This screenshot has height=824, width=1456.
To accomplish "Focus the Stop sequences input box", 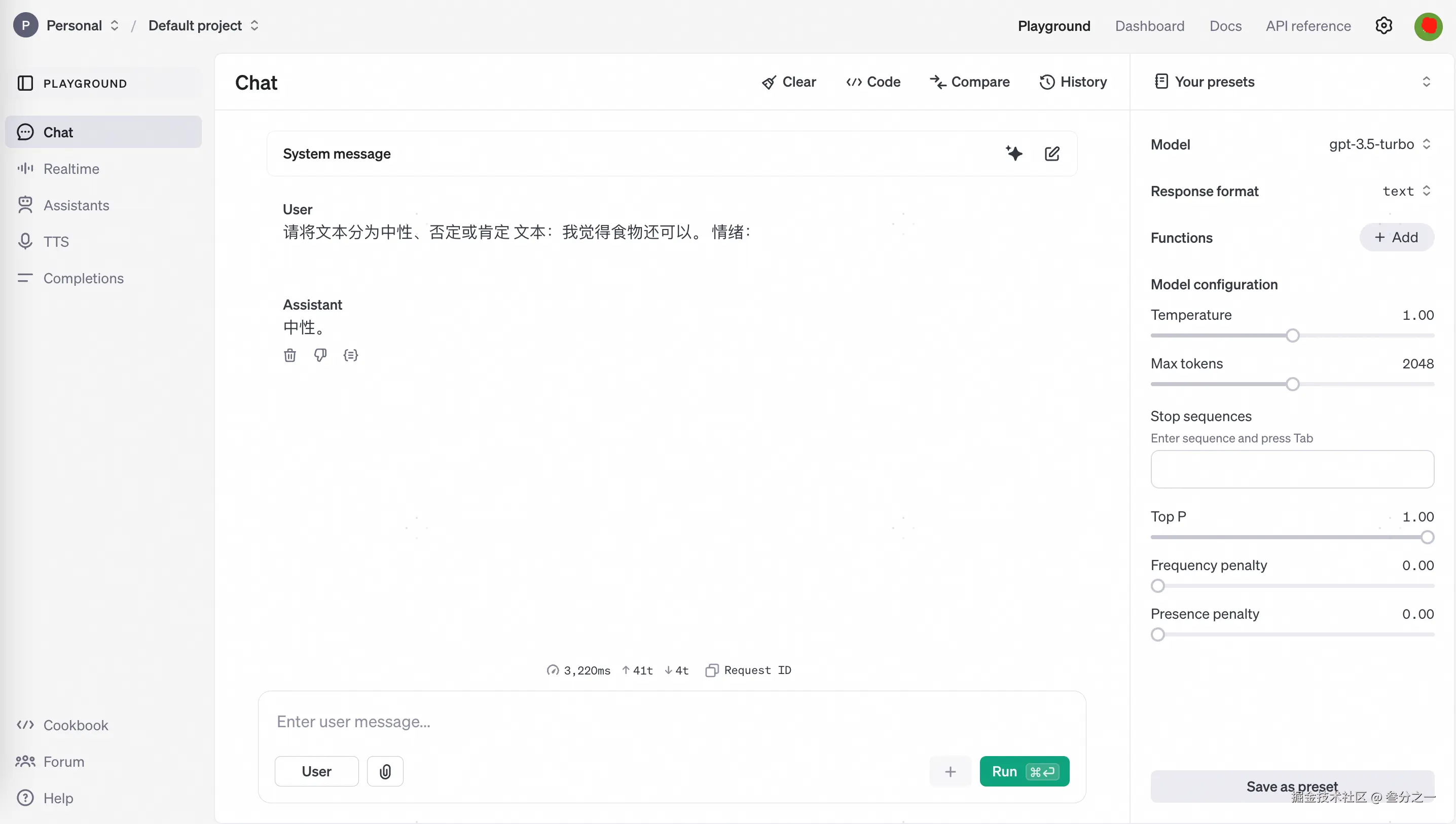I will [x=1292, y=469].
